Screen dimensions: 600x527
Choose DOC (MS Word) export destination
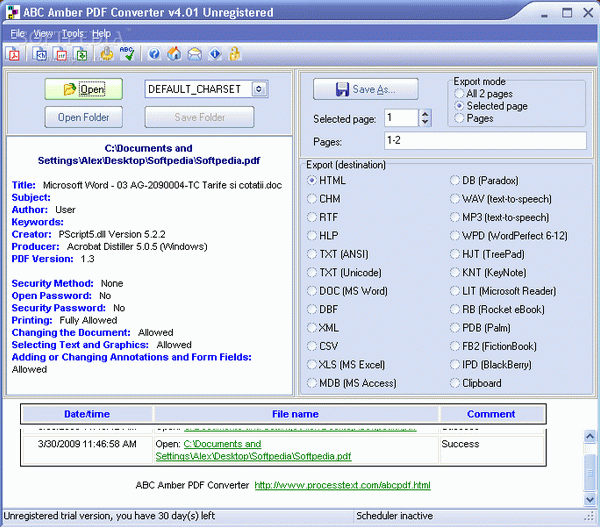(347, 291)
